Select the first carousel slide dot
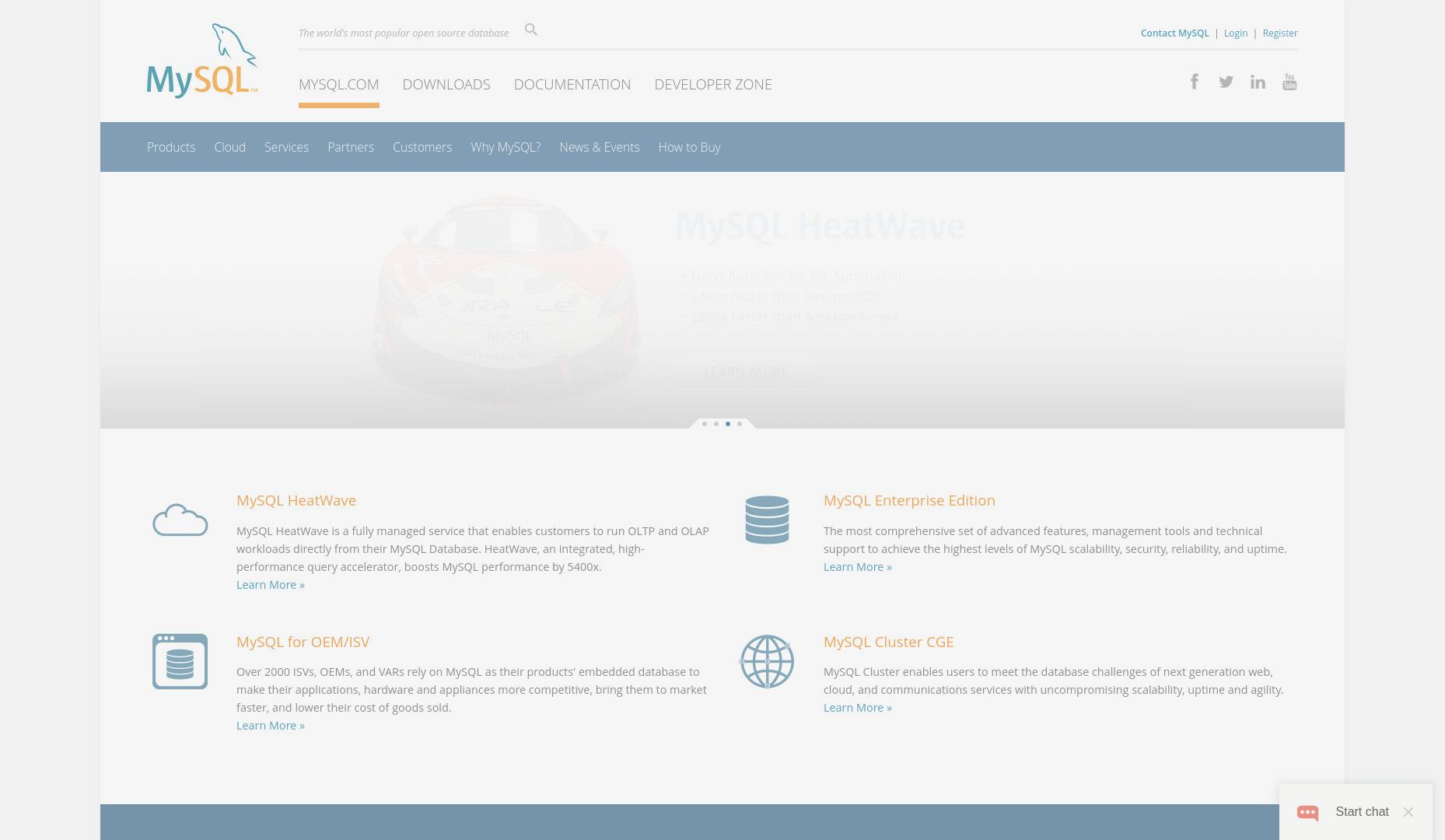The height and width of the screenshot is (840, 1445). pos(705,424)
